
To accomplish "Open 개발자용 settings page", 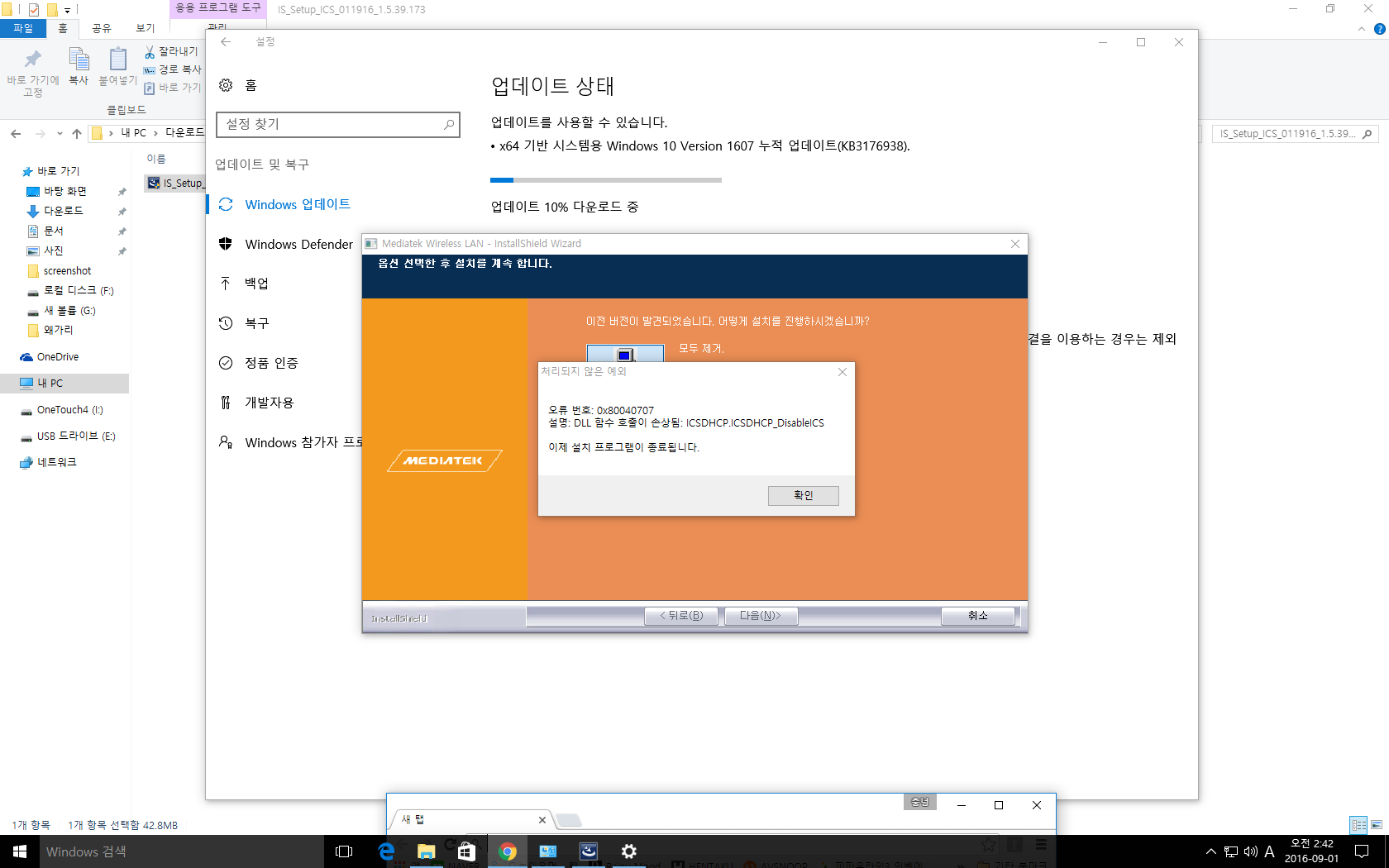I will pos(269,403).
